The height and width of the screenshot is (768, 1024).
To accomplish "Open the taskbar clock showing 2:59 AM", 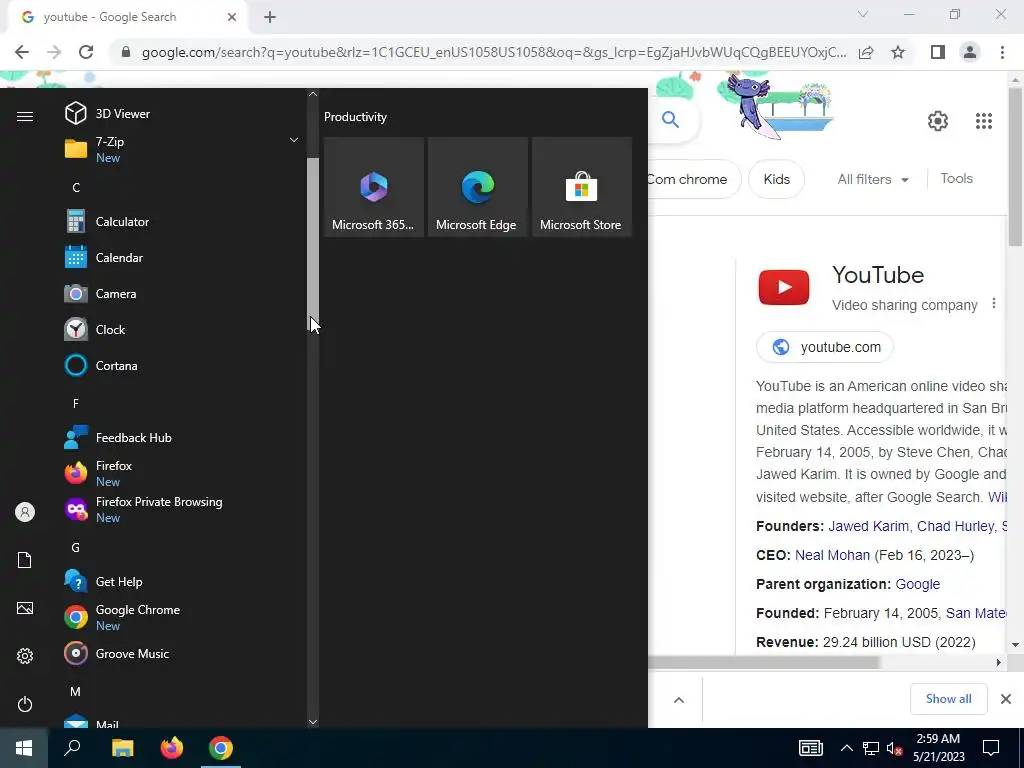I will coord(938,748).
